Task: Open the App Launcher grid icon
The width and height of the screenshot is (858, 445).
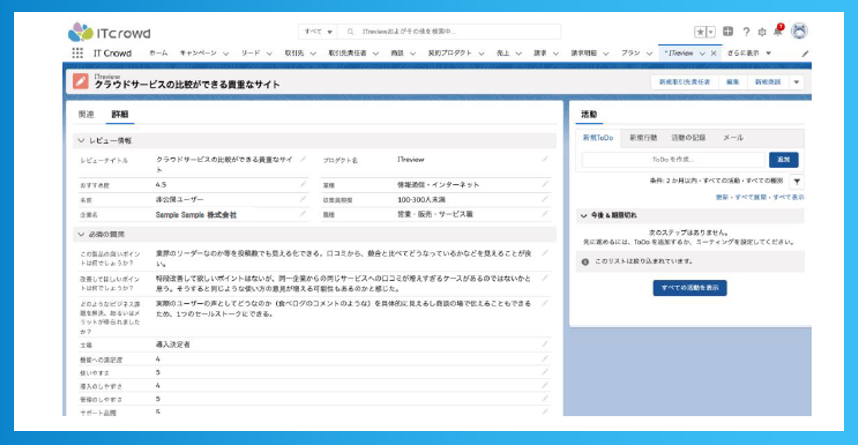Action: [x=78, y=53]
